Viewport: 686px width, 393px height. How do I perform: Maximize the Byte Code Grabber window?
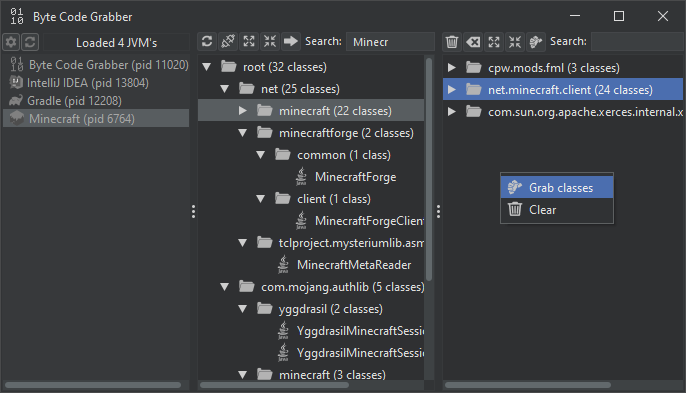tap(619, 16)
